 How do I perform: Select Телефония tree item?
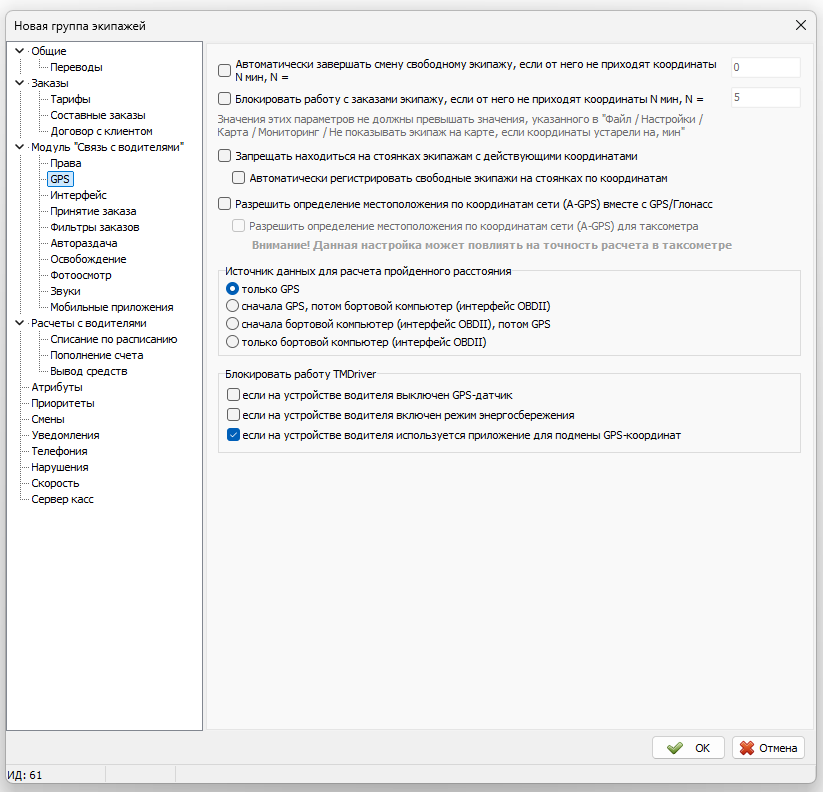(59, 451)
